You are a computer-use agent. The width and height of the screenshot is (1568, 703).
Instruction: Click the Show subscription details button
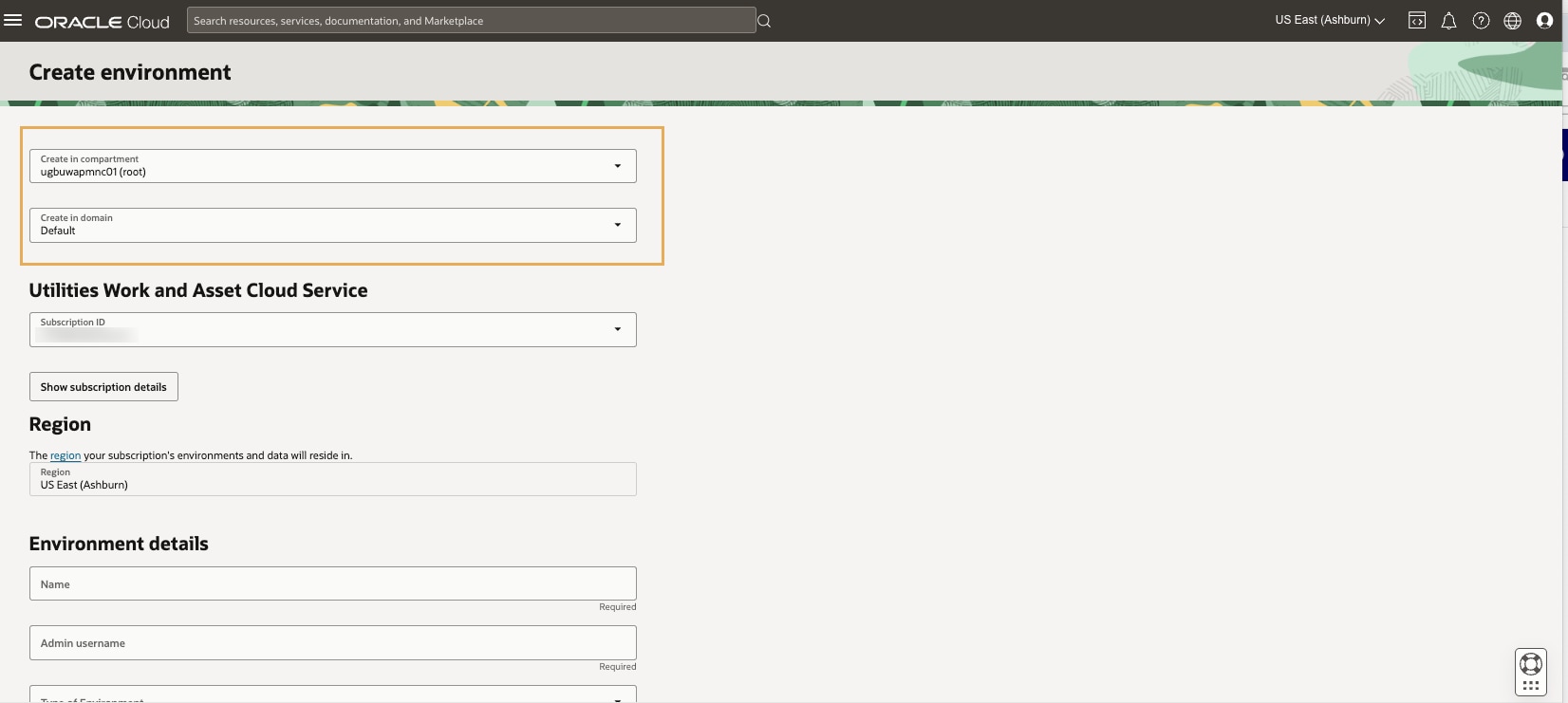(x=103, y=387)
